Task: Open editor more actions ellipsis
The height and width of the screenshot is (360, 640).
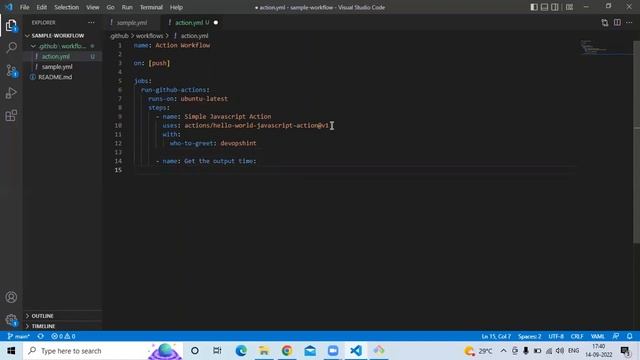Action: [629, 23]
